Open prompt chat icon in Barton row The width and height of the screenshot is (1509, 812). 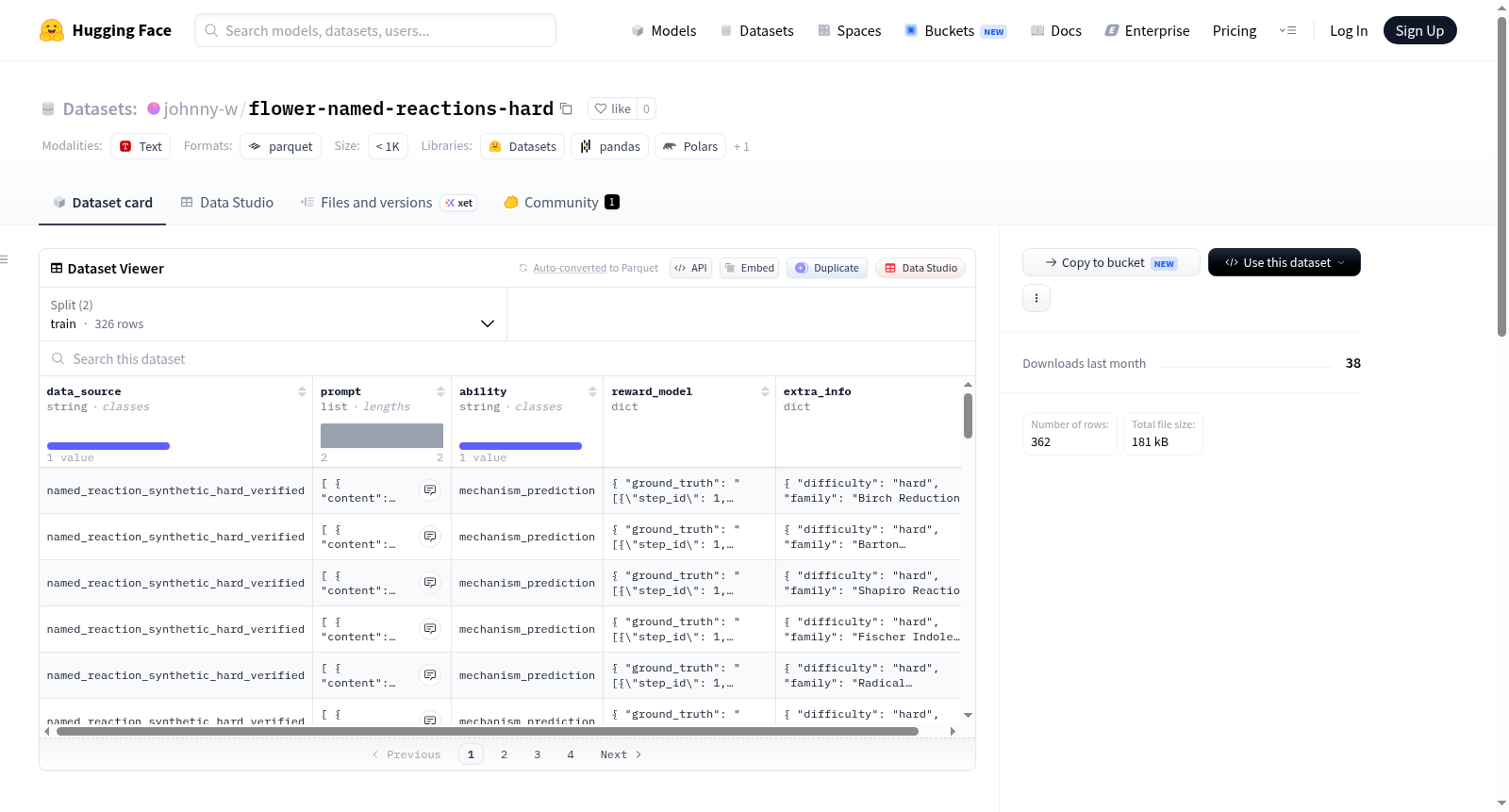click(x=430, y=537)
